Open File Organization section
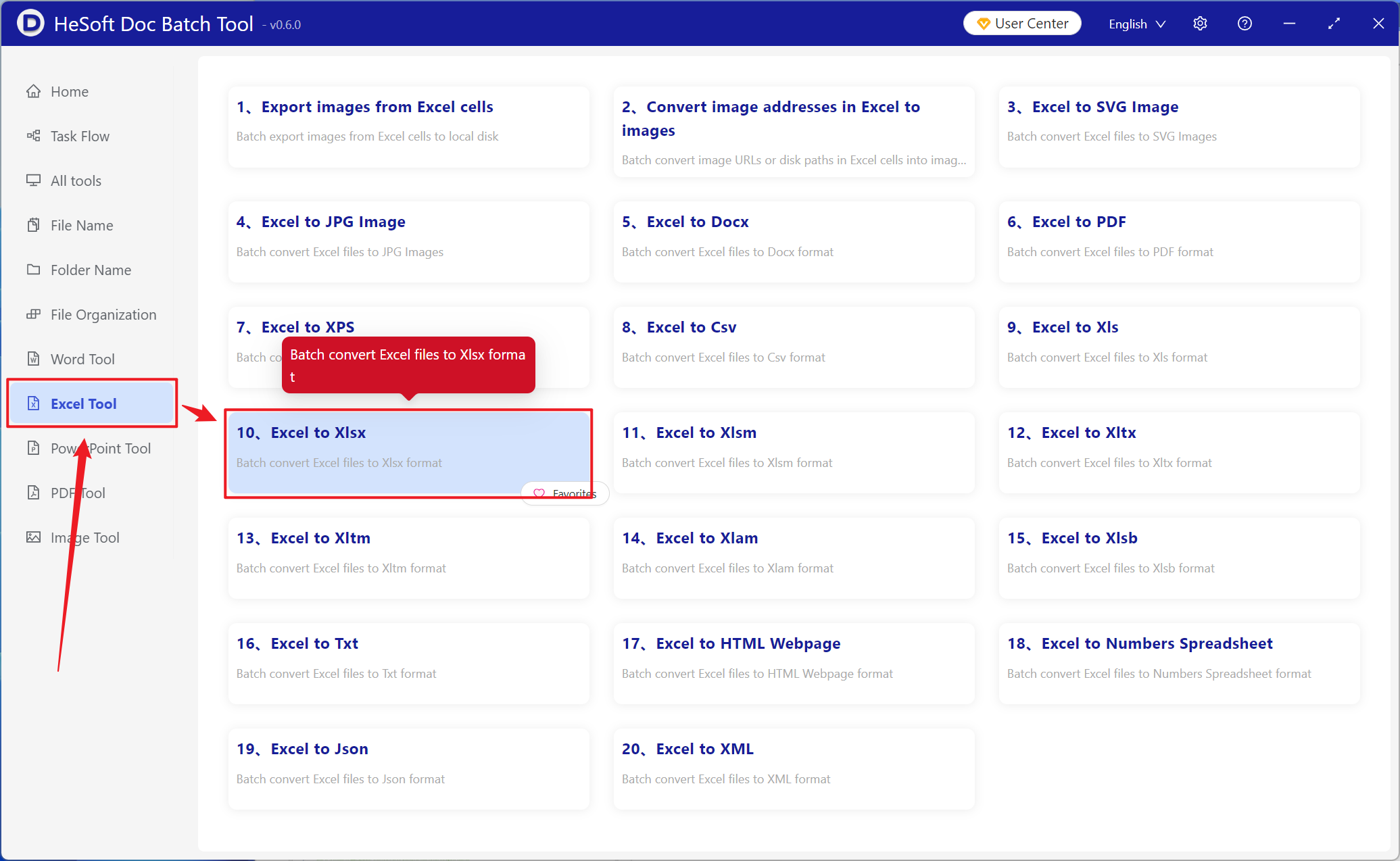Viewport: 1400px width, 861px height. [x=92, y=314]
